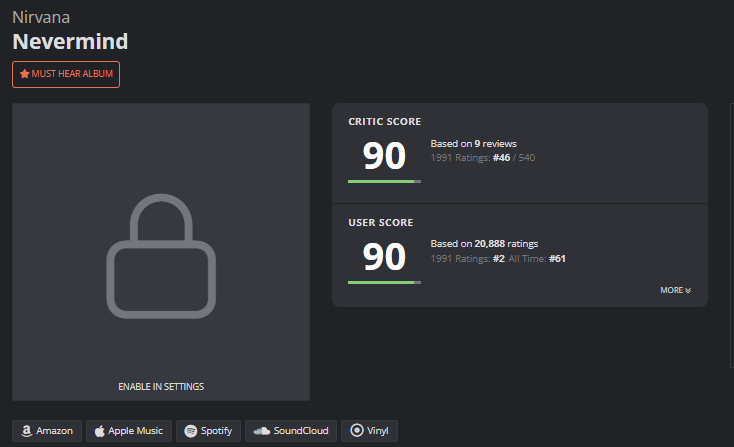Click the Spotify logo icon
Image resolution: width=734 pixels, height=447 pixels.
[191, 431]
